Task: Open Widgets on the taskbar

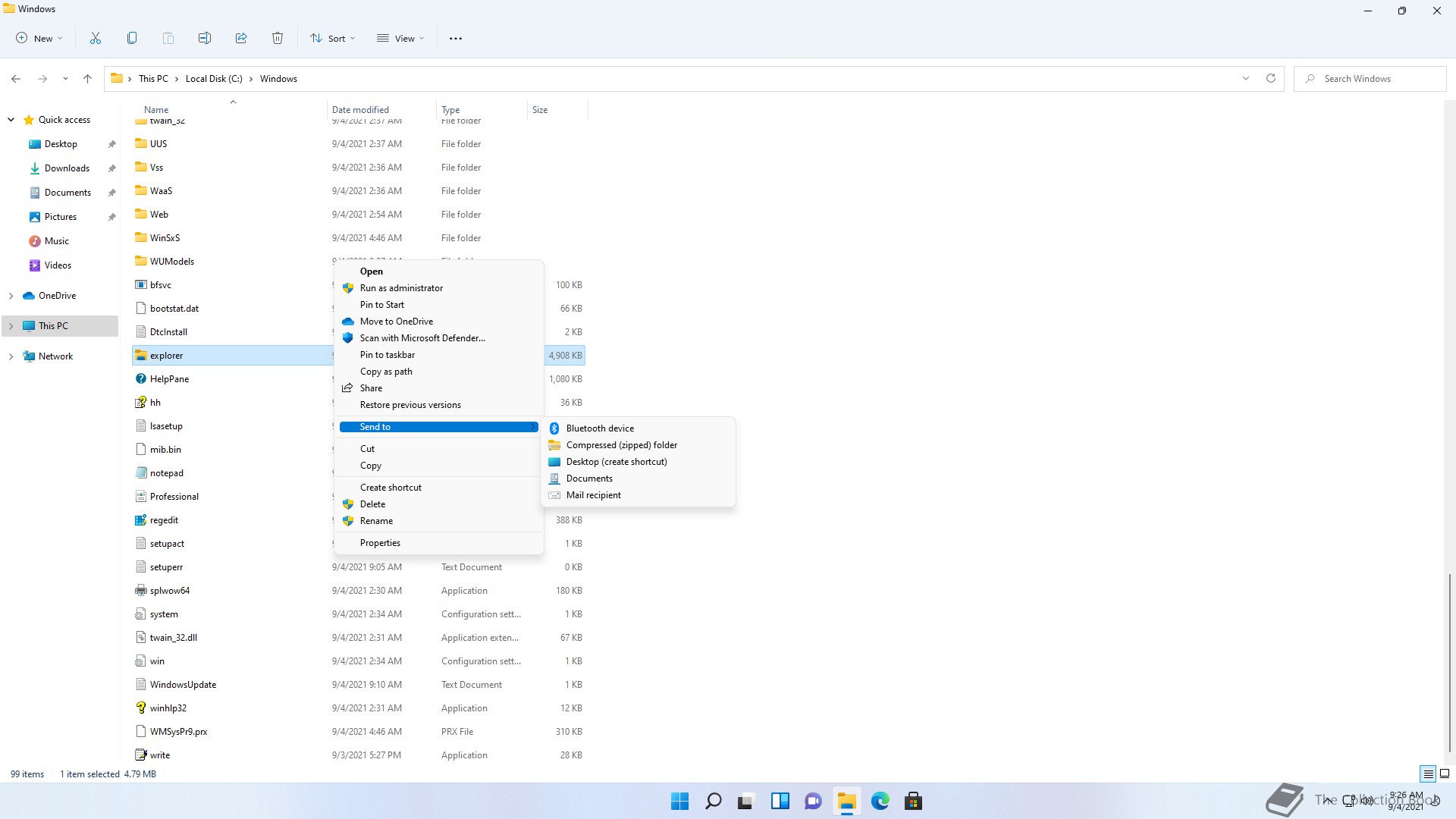Action: [780, 801]
